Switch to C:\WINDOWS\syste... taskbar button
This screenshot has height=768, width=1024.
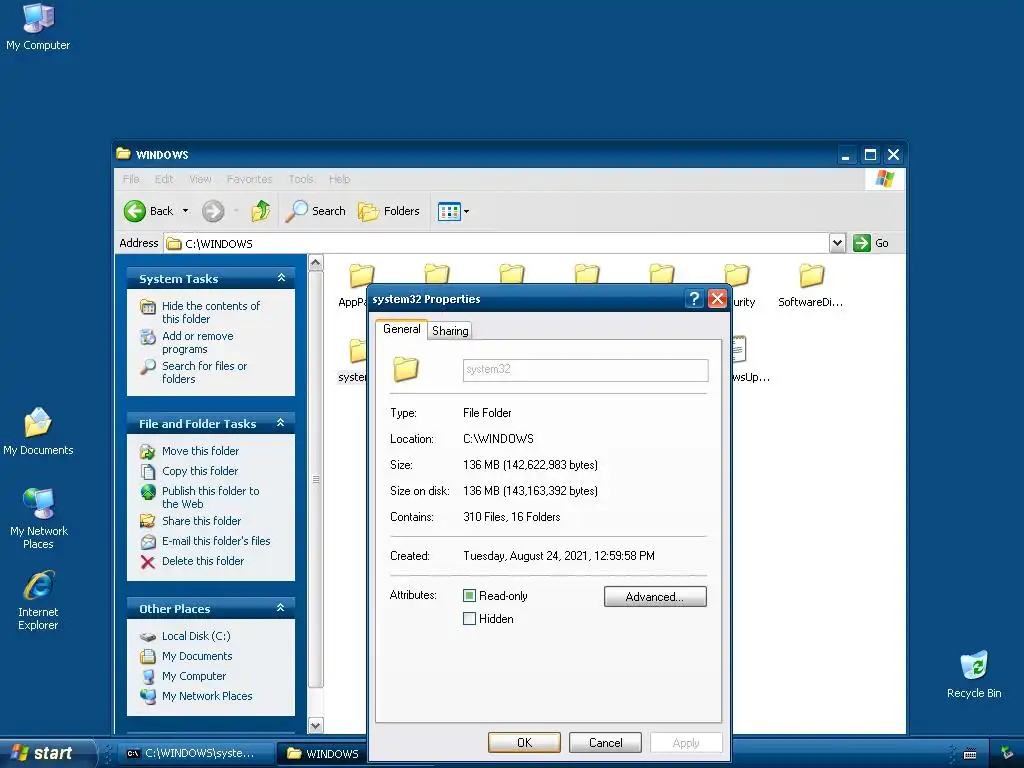pos(199,753)
